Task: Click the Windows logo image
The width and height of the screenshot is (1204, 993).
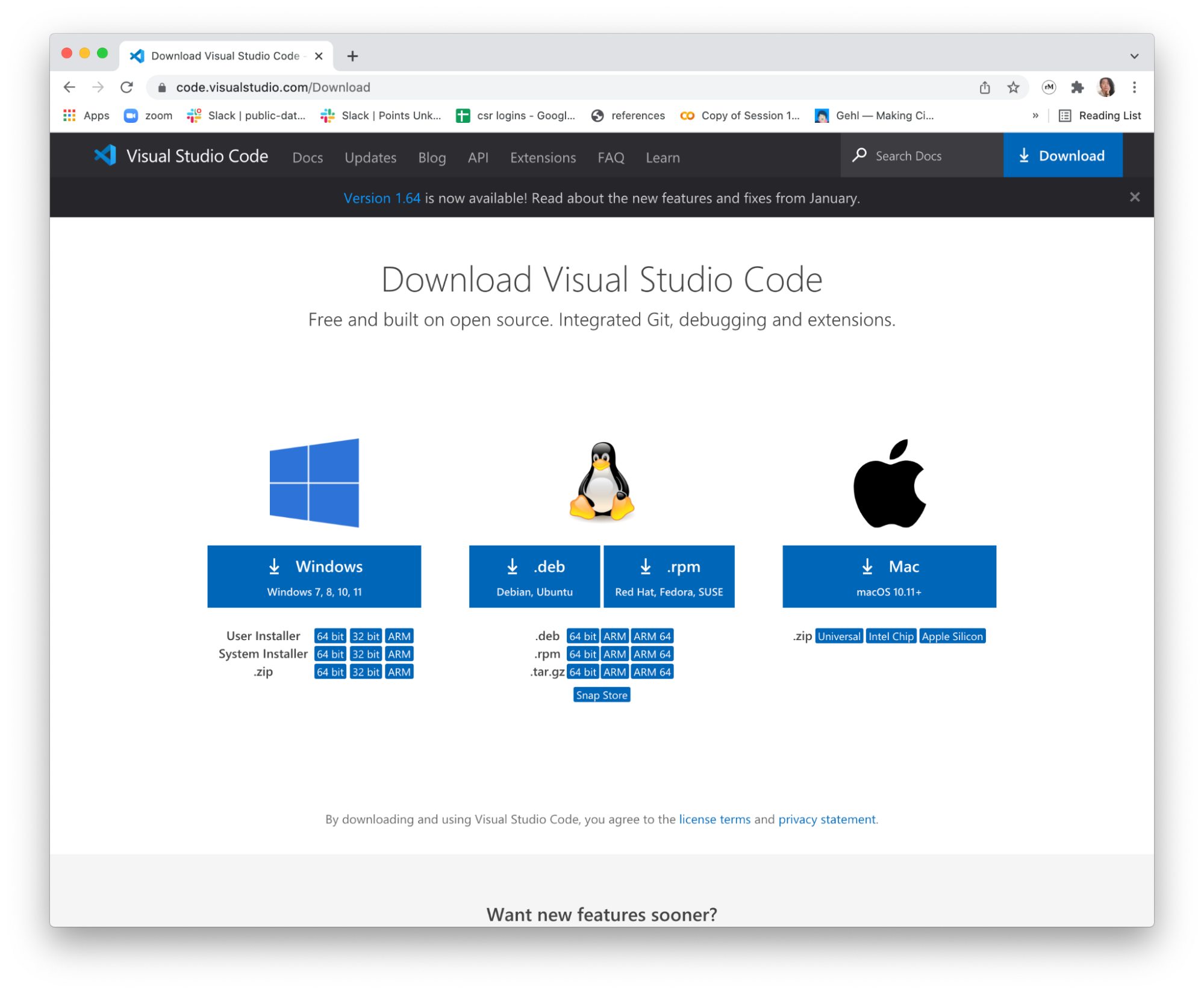Action: pyautogui.click(x=314, y=482)
